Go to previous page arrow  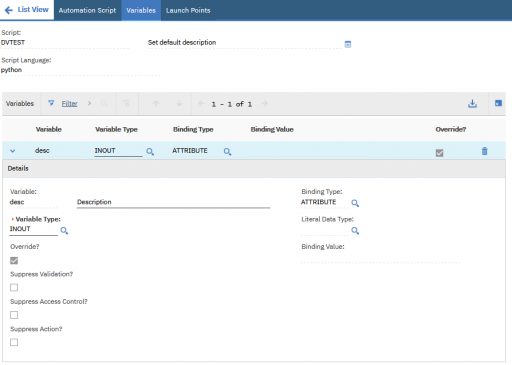[201, 103]
